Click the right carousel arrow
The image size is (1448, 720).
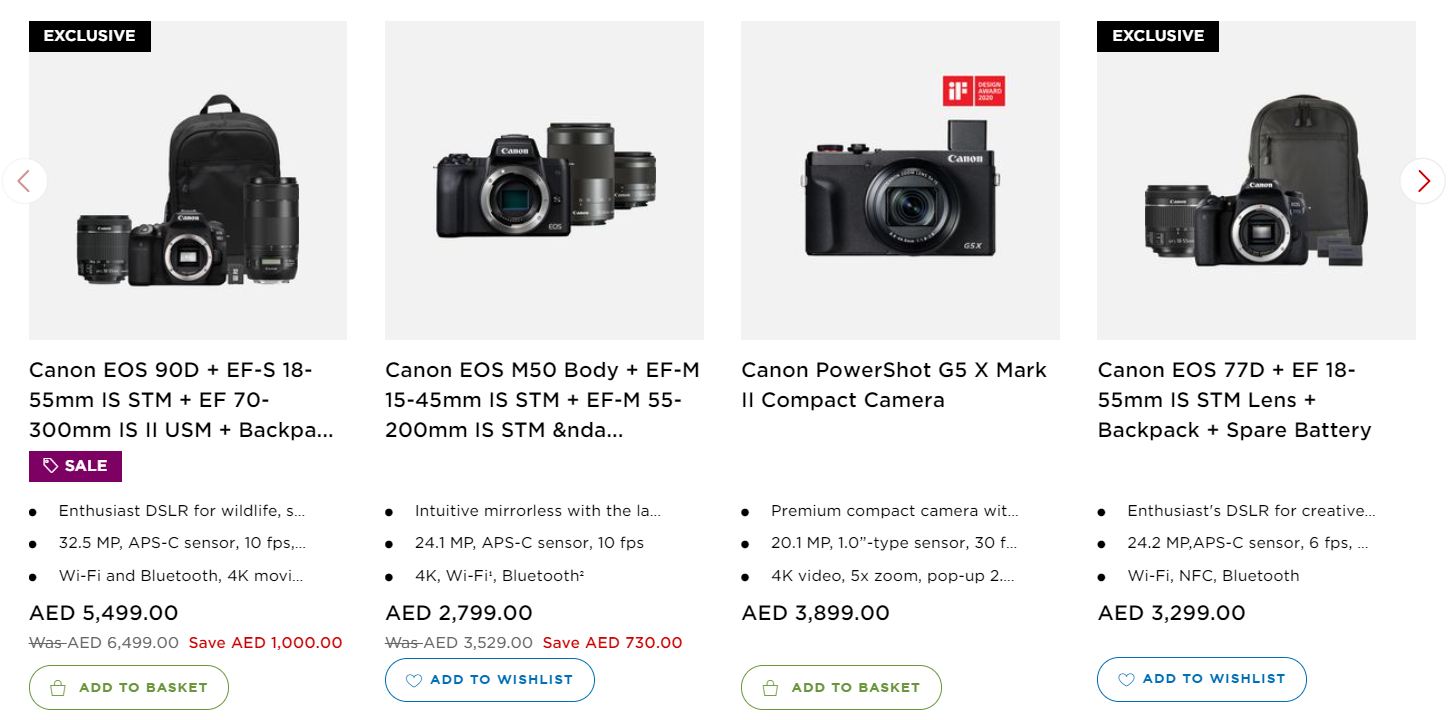point(1422,181)
